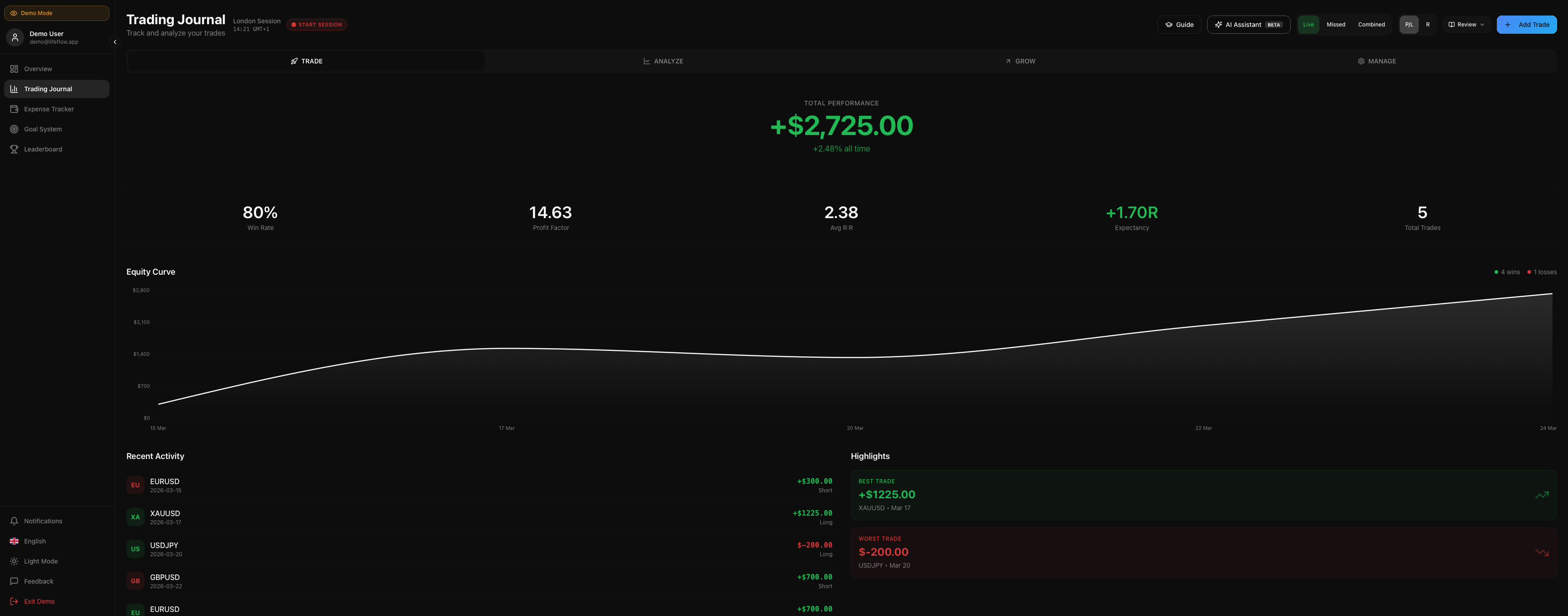Open the English language selector
Screen dimensions: 1568x616
pos(35,541)
